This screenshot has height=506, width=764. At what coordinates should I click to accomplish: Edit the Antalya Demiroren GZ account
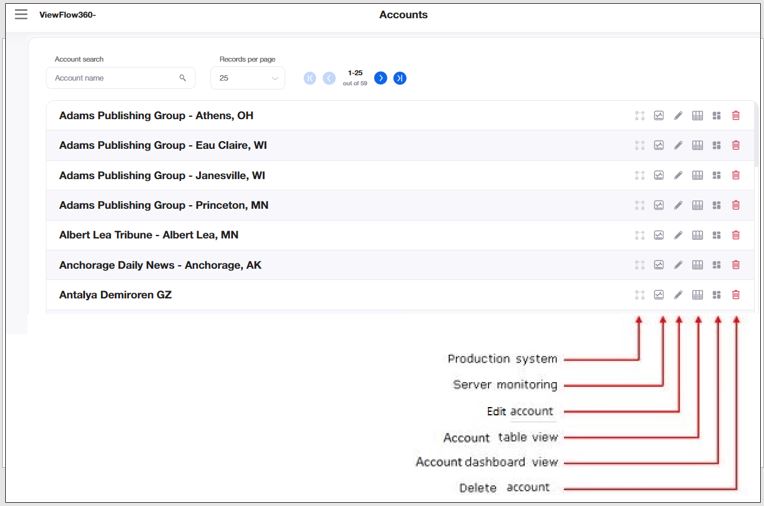coord(678,296)
